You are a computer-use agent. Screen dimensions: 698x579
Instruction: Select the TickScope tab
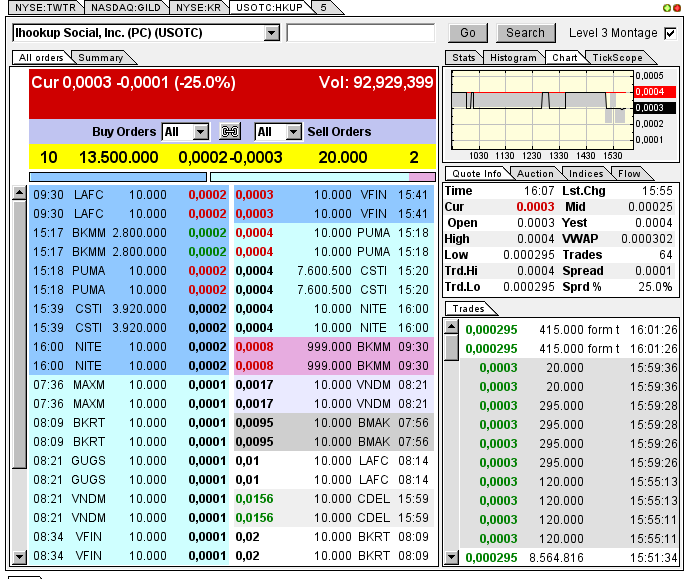click(617, 58)
